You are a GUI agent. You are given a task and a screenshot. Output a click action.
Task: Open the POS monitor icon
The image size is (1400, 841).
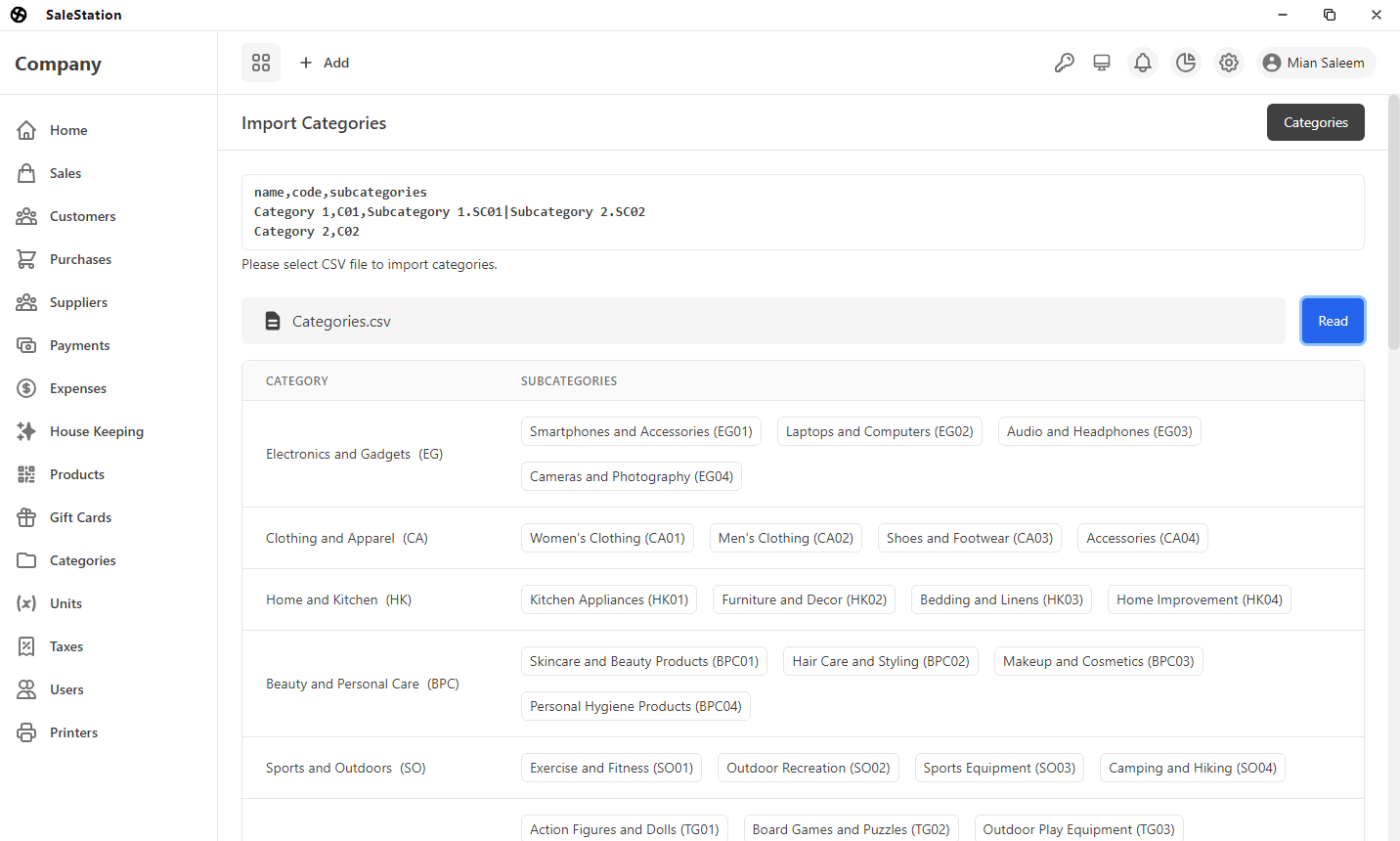[1102, 63]
